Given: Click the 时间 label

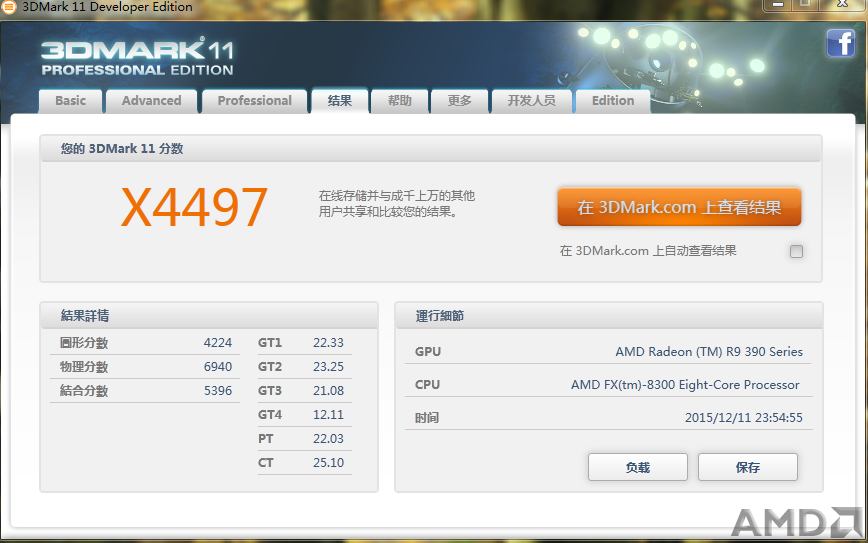Looking at the screenshot, I should (427, 418).
